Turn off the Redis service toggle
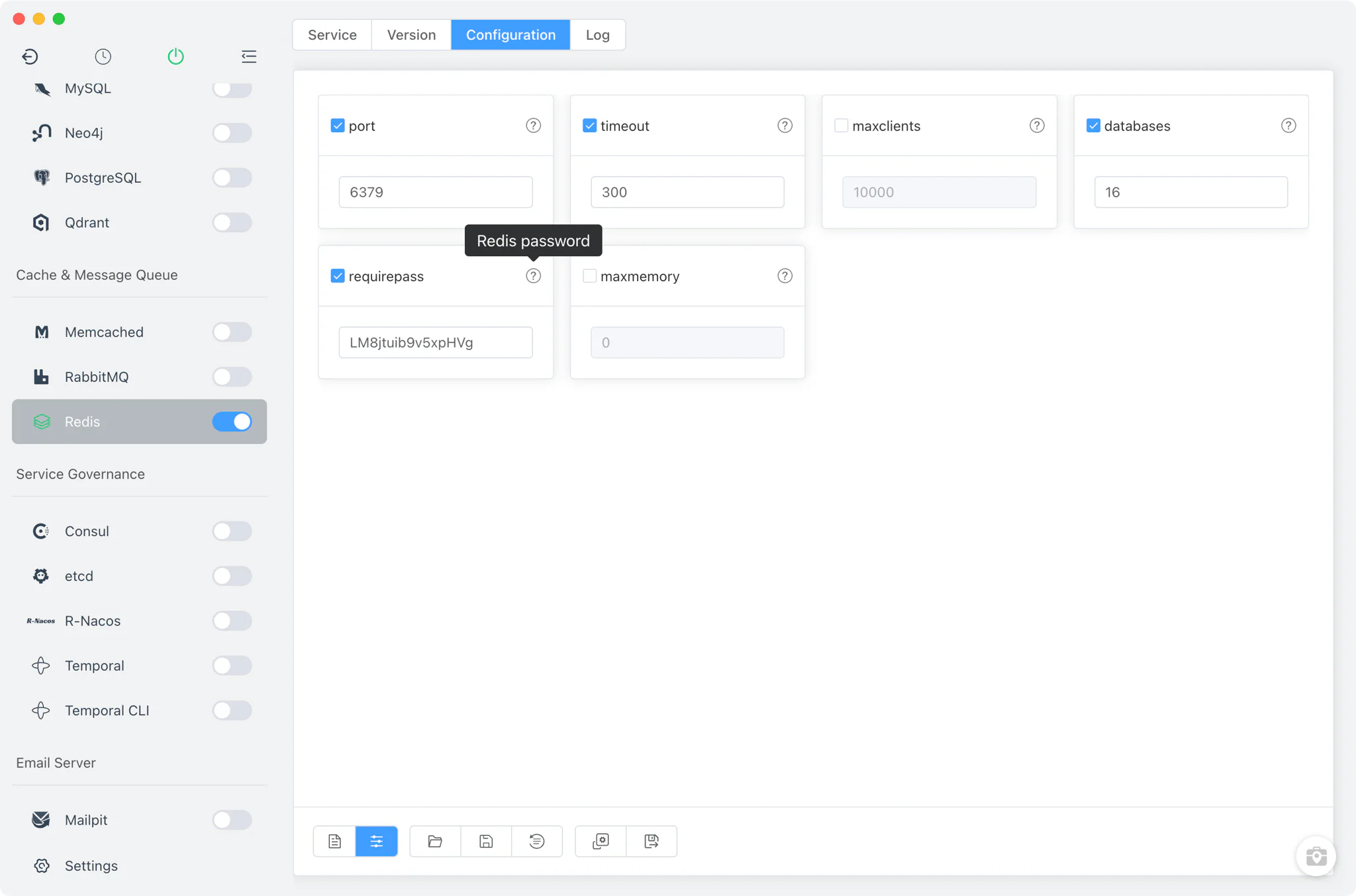Viewport: 1356px width, 896px height. pos(232,422)
